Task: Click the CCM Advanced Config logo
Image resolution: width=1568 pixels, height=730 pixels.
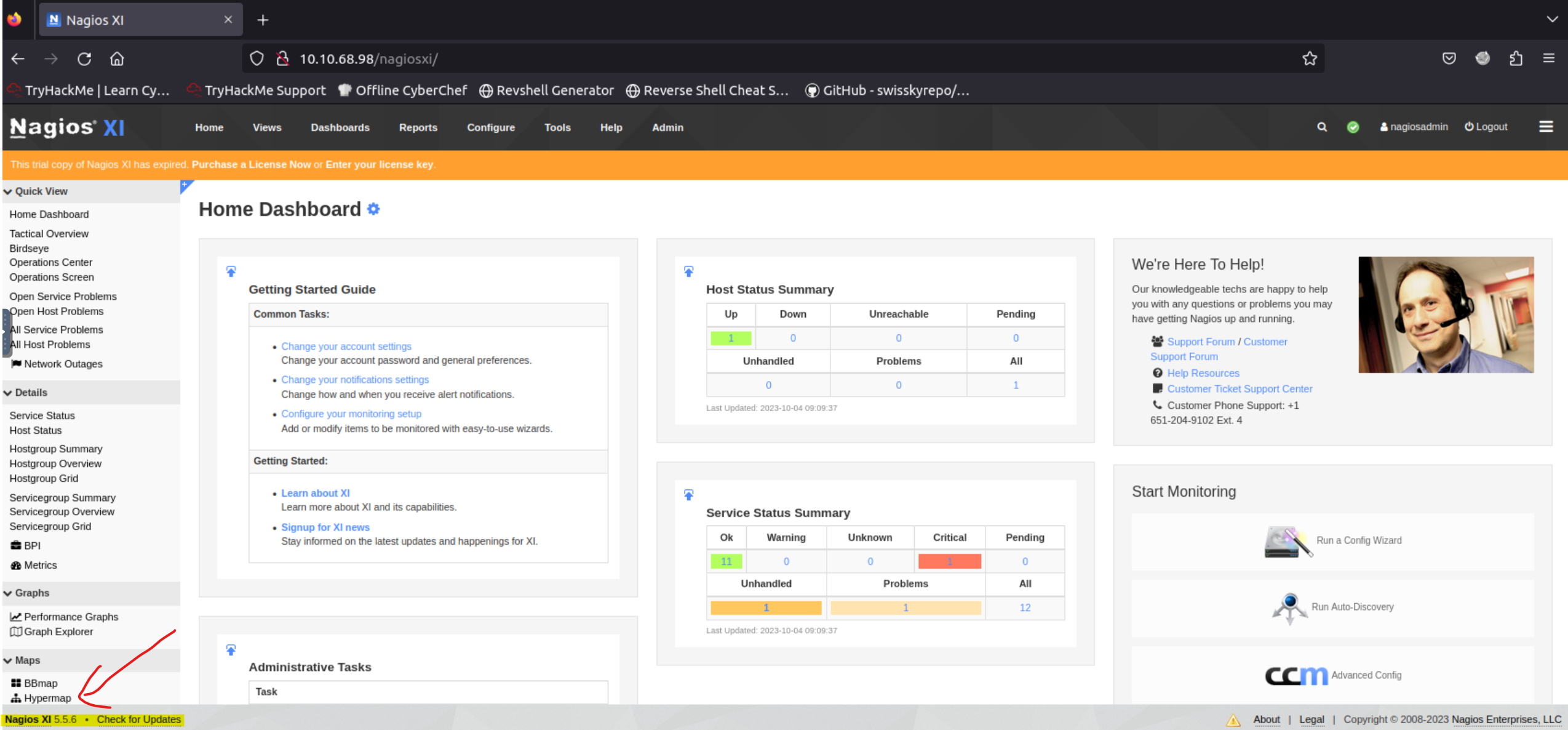Action: 1296,675
